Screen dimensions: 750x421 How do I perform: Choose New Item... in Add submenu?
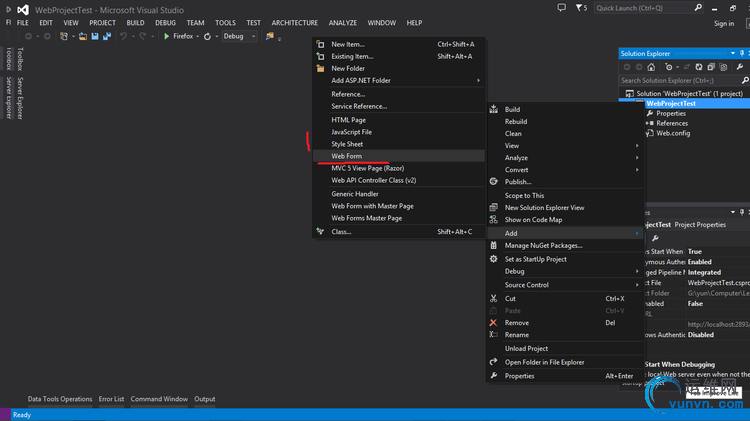click(x=398, y=44)
